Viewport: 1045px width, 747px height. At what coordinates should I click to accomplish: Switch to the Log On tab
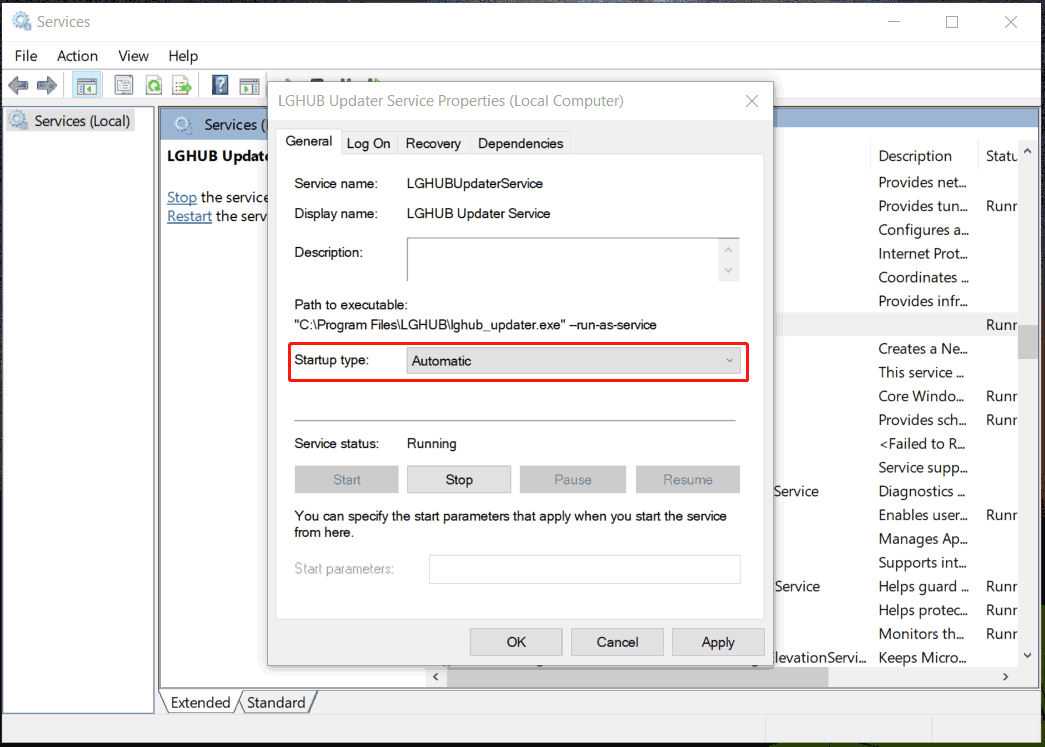[x=368, y=143]
